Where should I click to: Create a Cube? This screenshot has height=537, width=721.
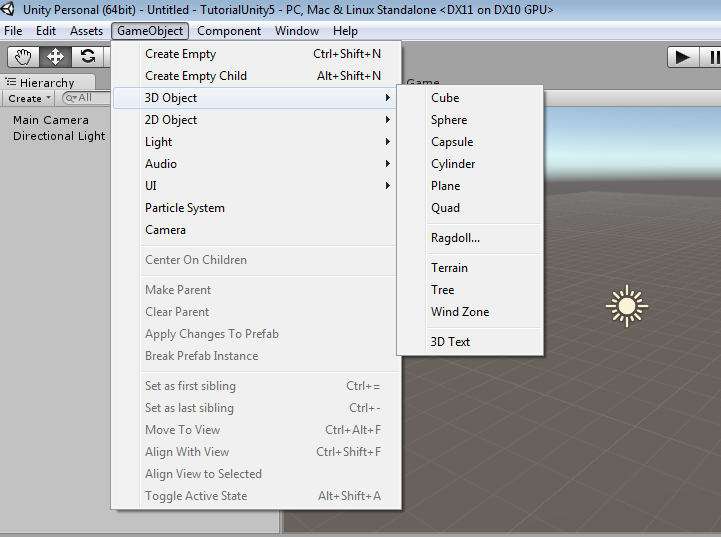pyautogui.click(x=470, y=98)
